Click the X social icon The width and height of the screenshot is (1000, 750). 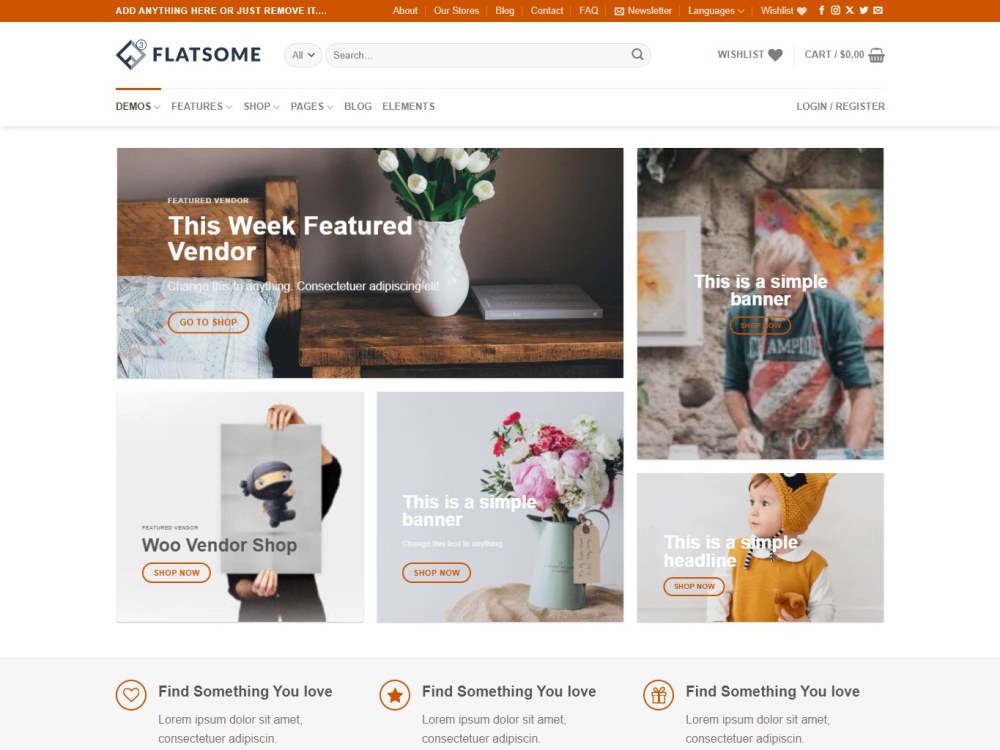click(x=849, y=10)
